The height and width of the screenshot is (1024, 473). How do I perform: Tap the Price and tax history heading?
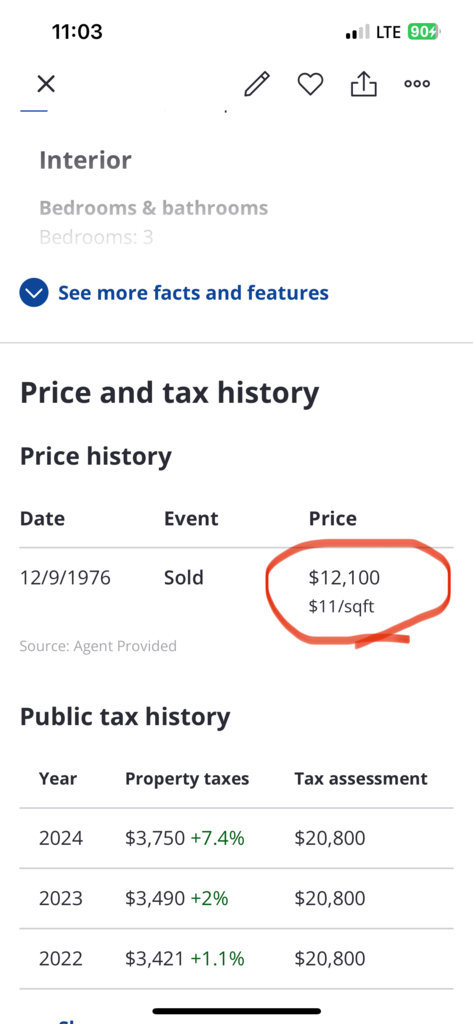click(170, 394)
